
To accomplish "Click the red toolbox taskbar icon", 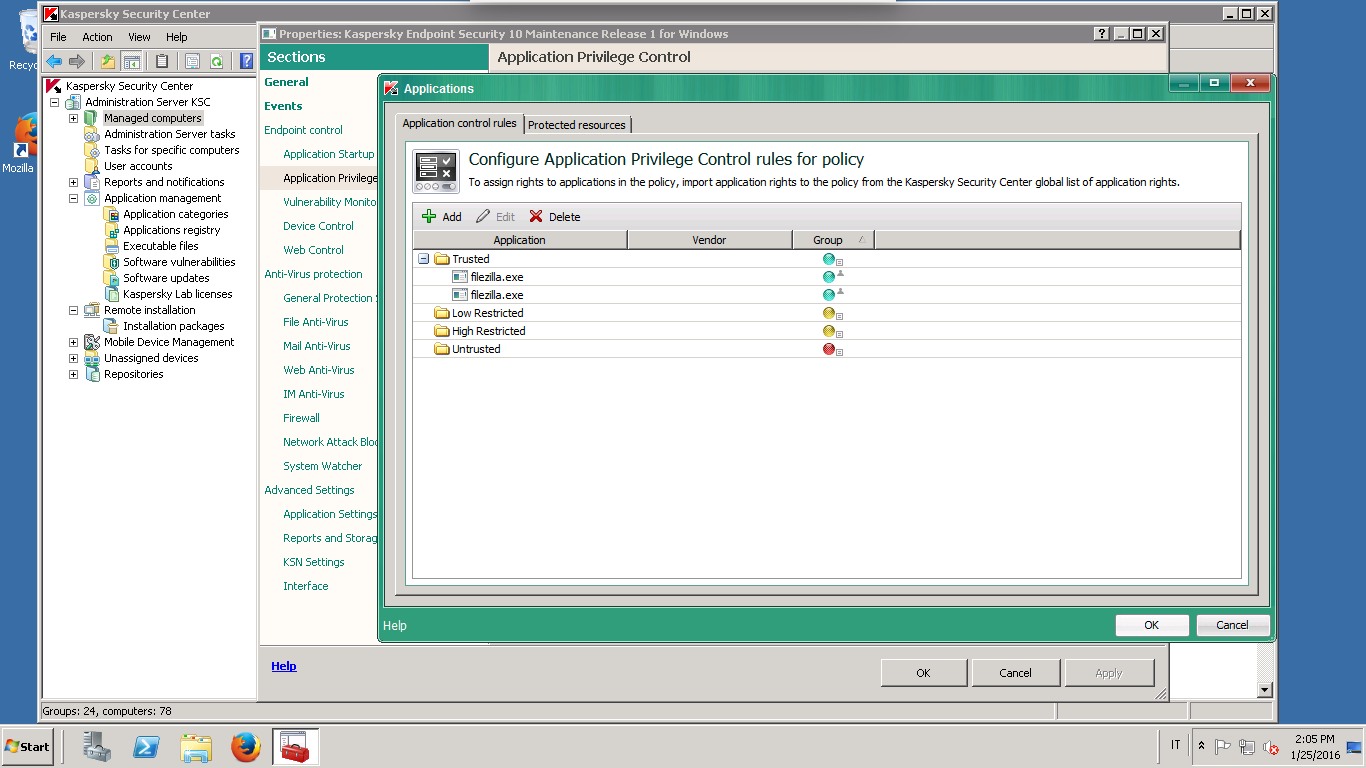I will click(x=295, y=747).
